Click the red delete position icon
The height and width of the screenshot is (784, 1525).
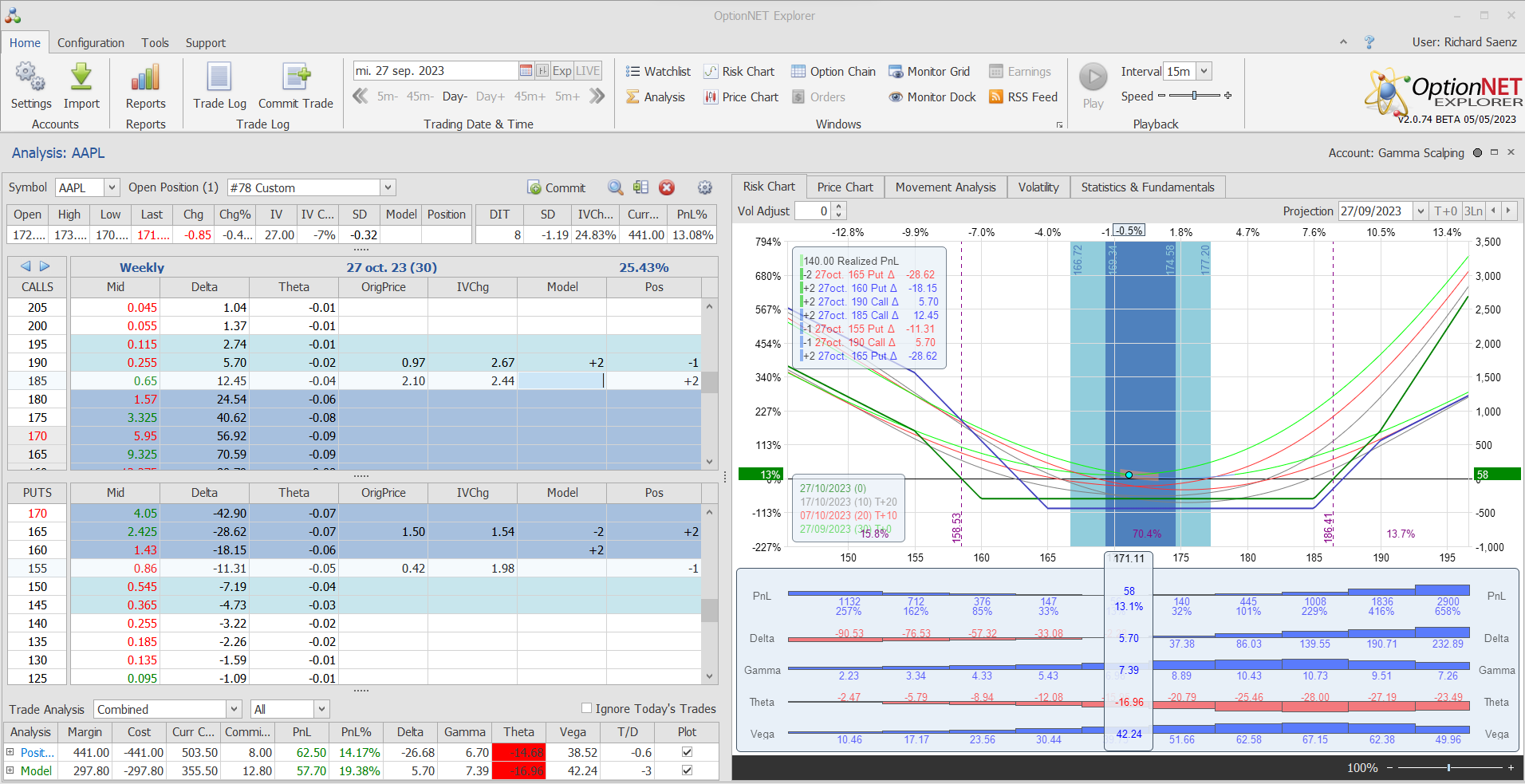pos(667,187)
